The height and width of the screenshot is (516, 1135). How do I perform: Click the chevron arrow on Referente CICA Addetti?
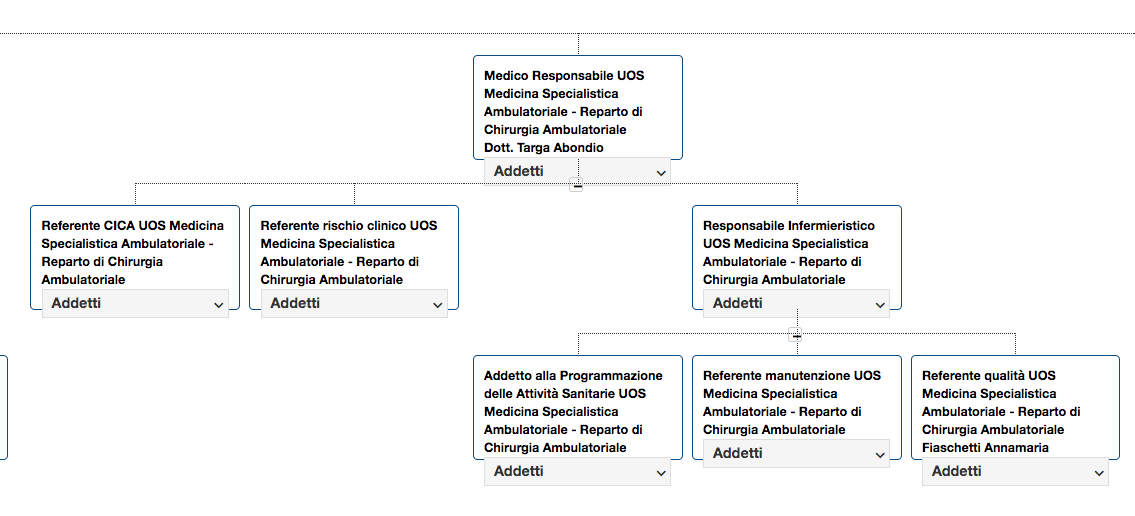219,305
